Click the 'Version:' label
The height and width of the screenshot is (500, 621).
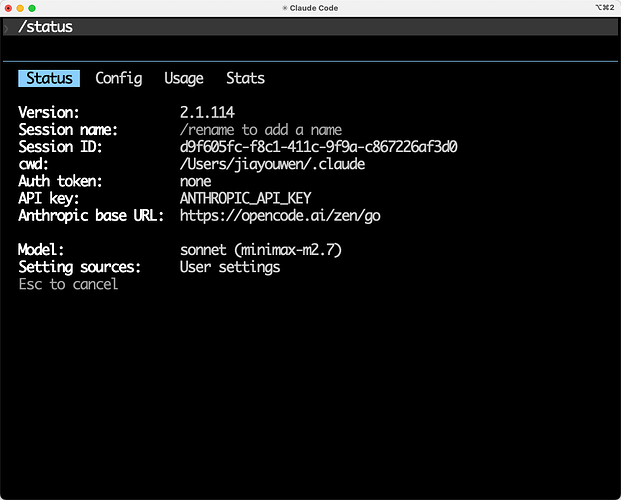pyautogui.click(x=49, y=113)
